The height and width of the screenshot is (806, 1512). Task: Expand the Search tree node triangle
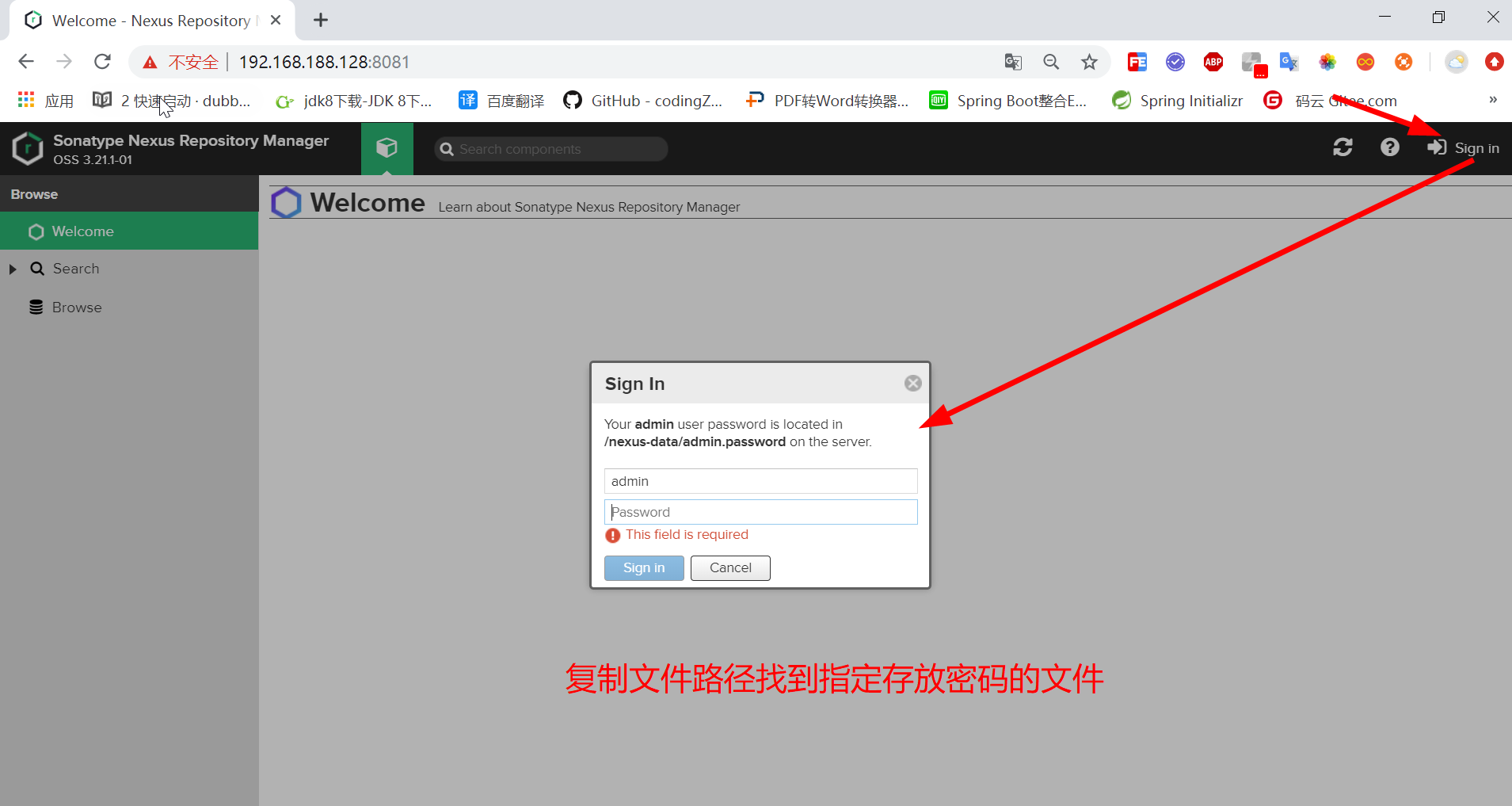tap(13, 269)
